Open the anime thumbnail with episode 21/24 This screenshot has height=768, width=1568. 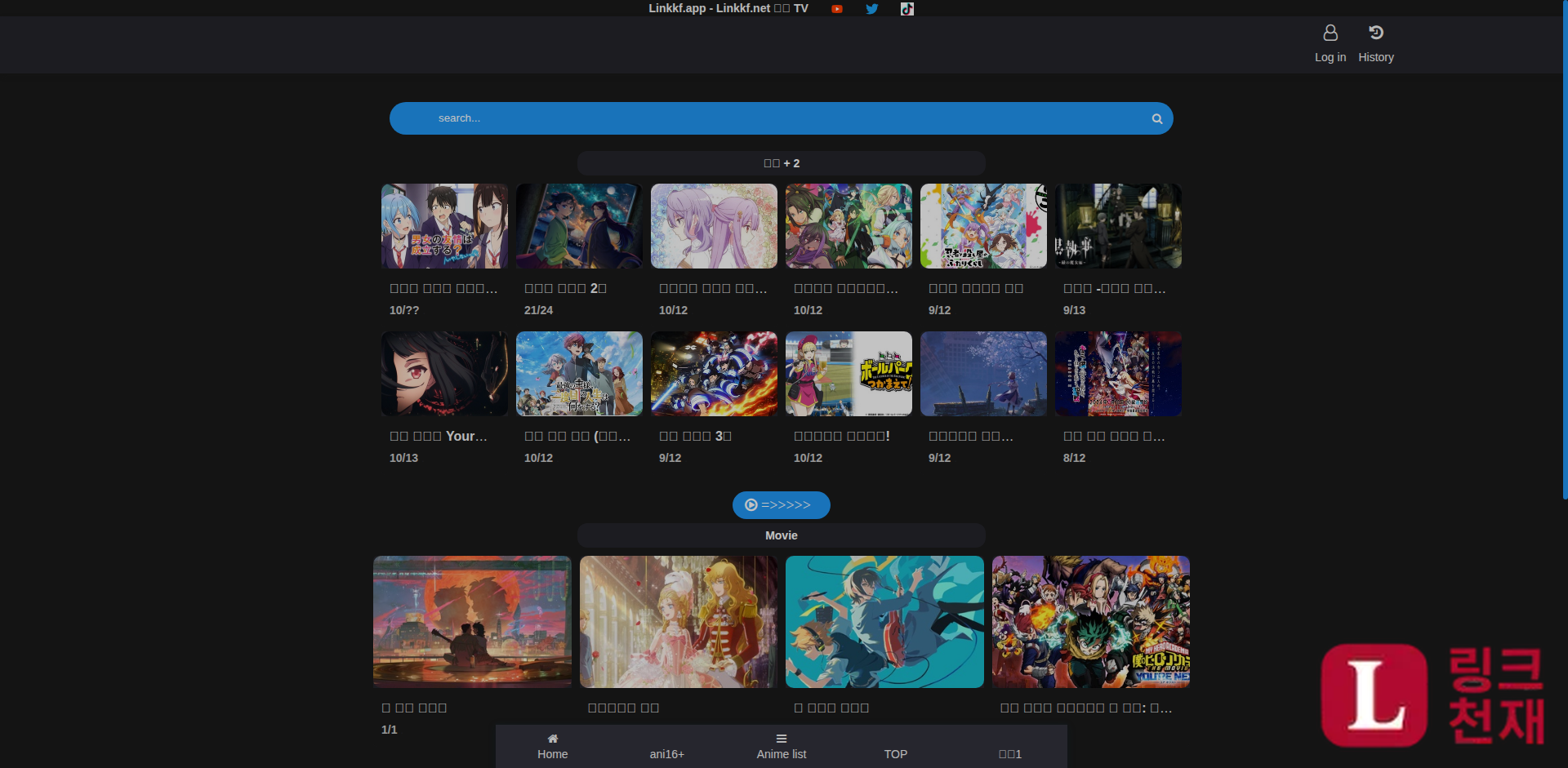[579, 226]
